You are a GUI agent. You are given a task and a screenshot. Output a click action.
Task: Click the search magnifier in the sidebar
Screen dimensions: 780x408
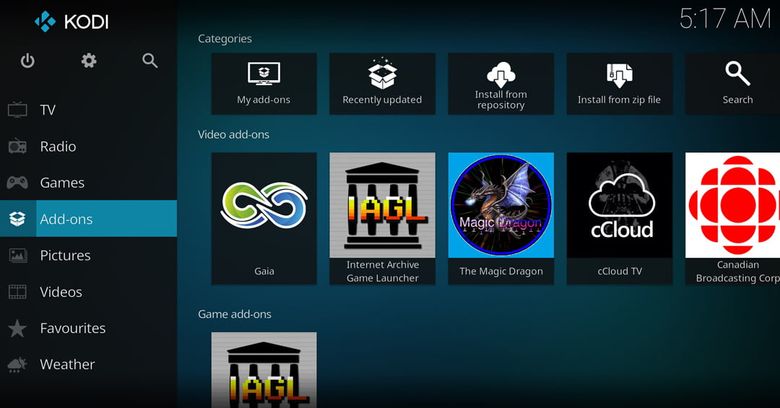coord(150,61)
